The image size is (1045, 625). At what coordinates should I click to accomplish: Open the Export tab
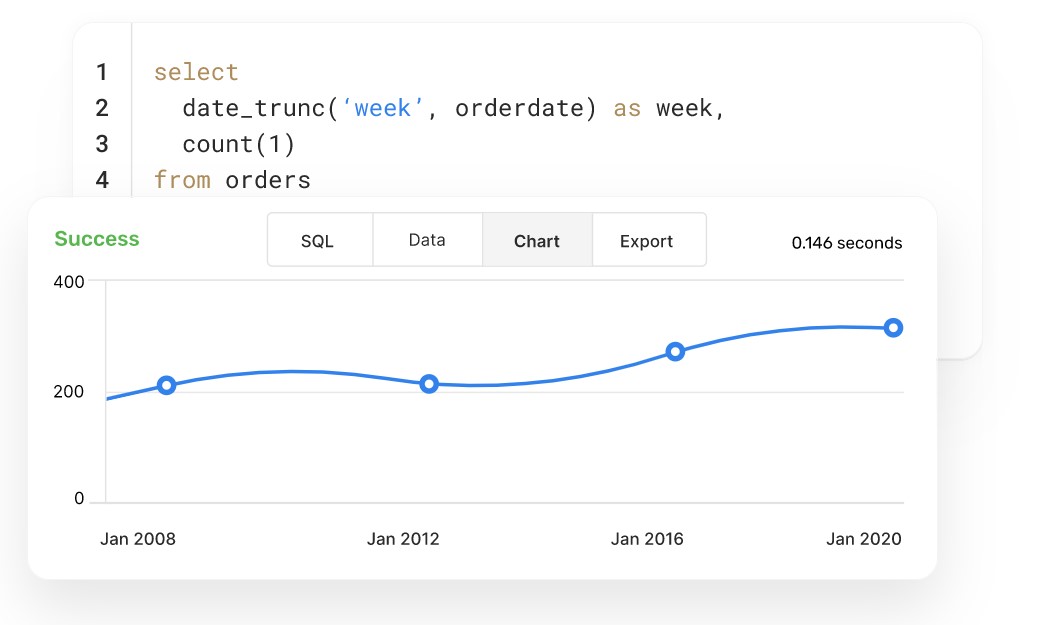(x=646, y=241)
